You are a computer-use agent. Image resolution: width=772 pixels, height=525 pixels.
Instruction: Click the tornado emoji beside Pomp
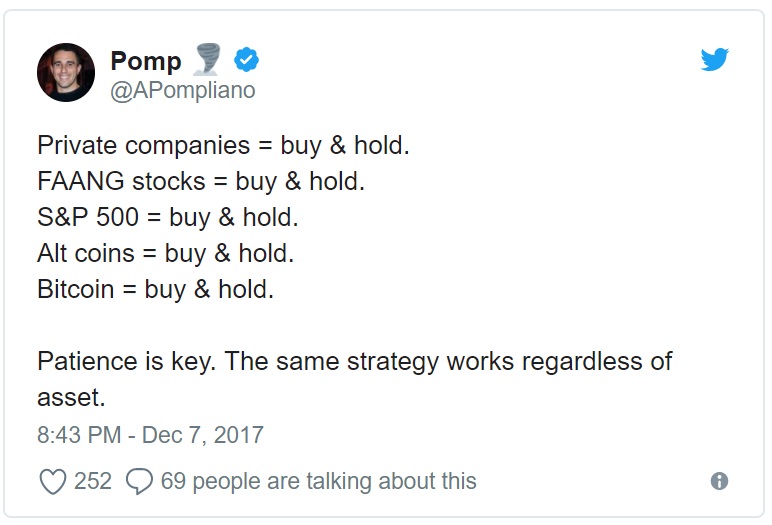(x=207, y=59)
